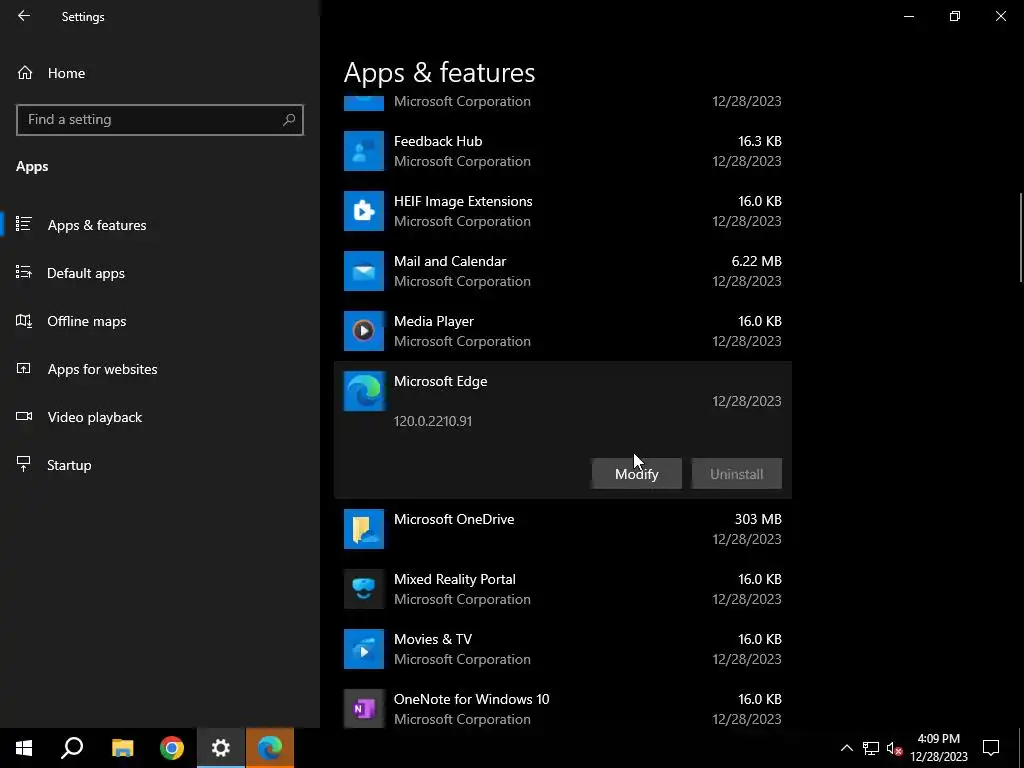Screen dimensions: 1024x768
Task: Select the Media Player entry
Action: 562,331
